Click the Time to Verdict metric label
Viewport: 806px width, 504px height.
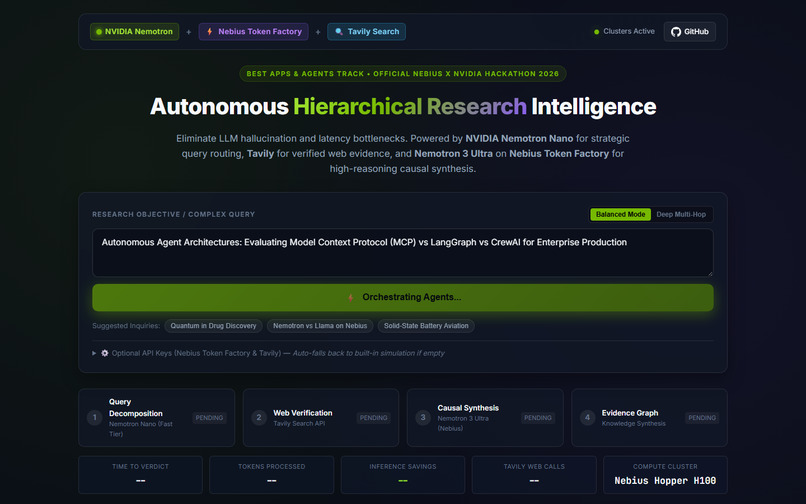(x=140, y=466)
